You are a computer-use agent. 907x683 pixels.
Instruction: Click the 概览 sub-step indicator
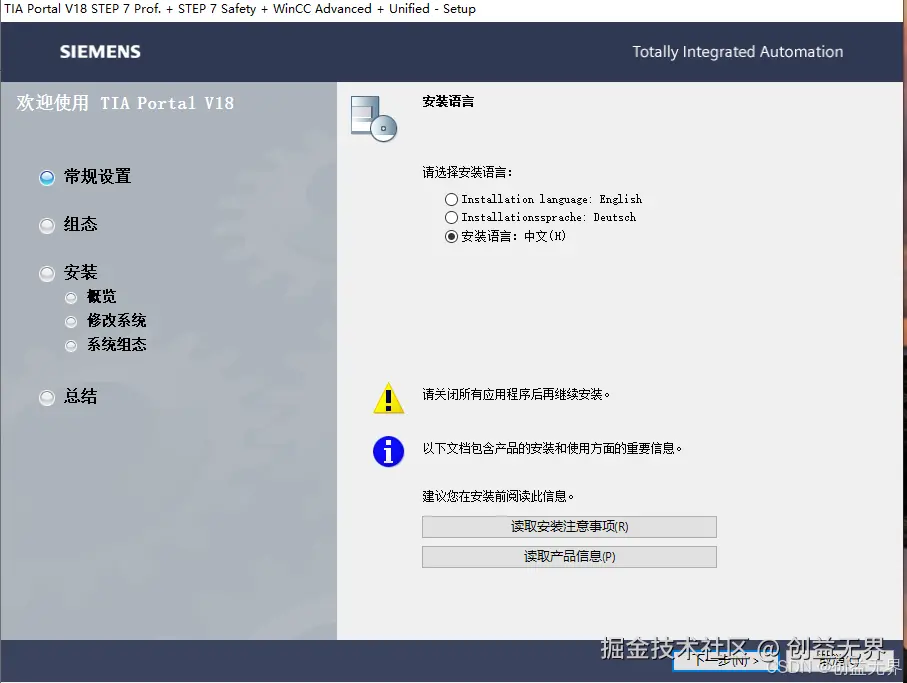tap(71, 297)
